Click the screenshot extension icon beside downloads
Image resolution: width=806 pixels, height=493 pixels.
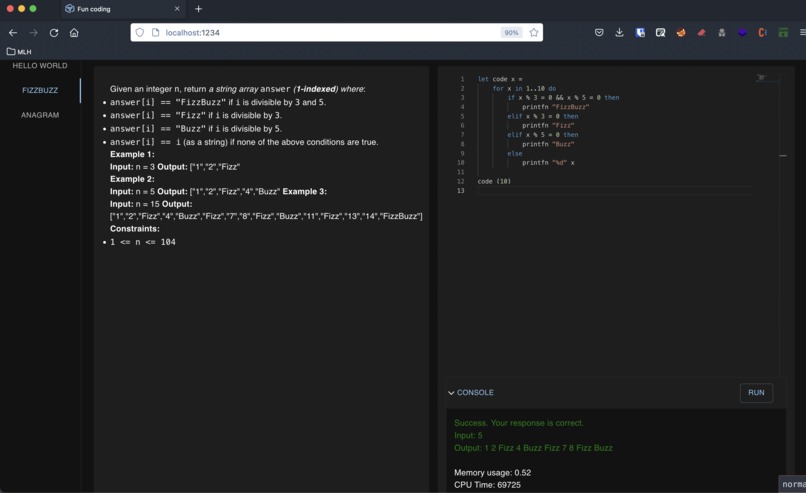(x=661, y=32)
